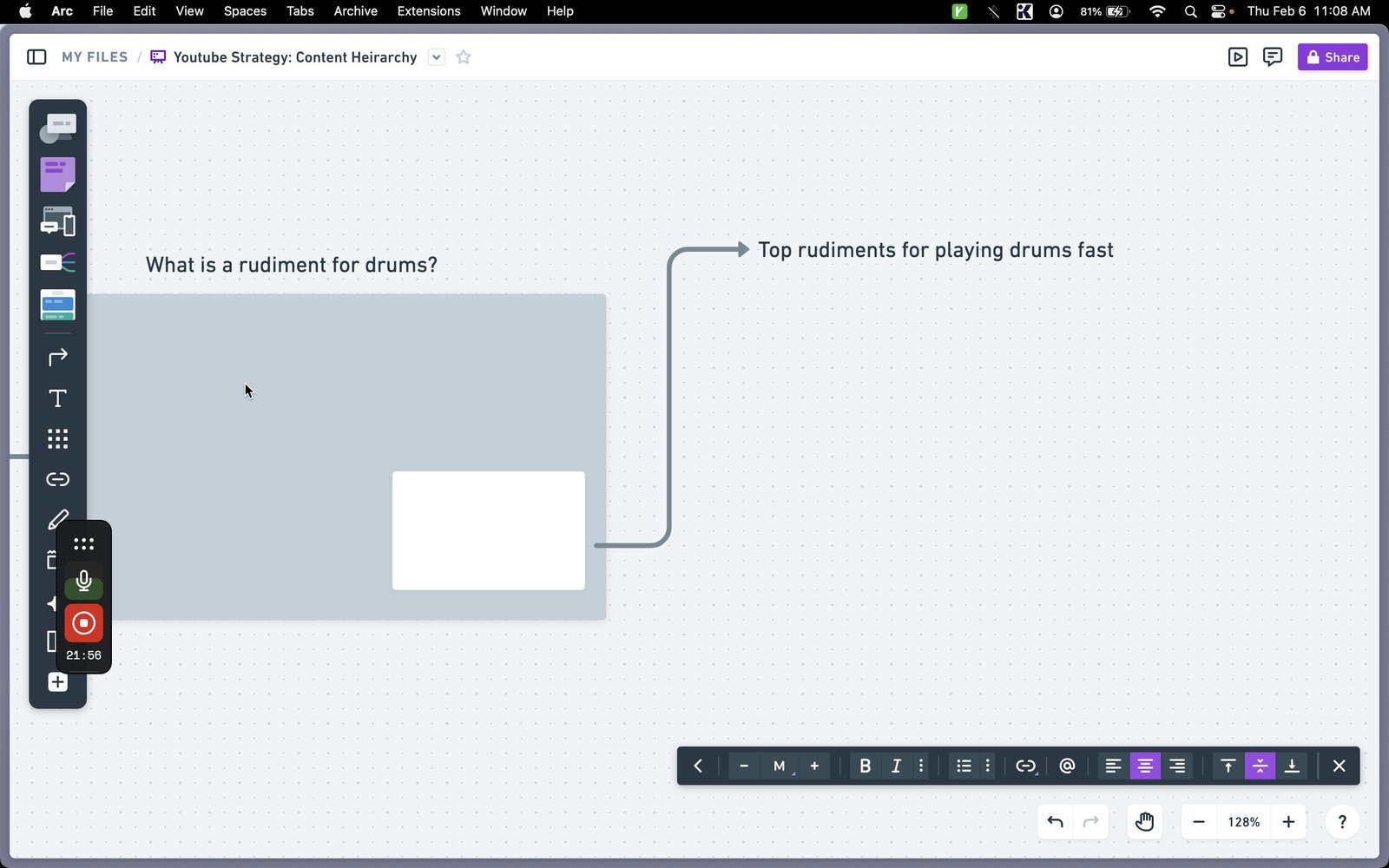Insert an @ mention
Viewport: 1389px width, 868px height.
[1067, 766]
